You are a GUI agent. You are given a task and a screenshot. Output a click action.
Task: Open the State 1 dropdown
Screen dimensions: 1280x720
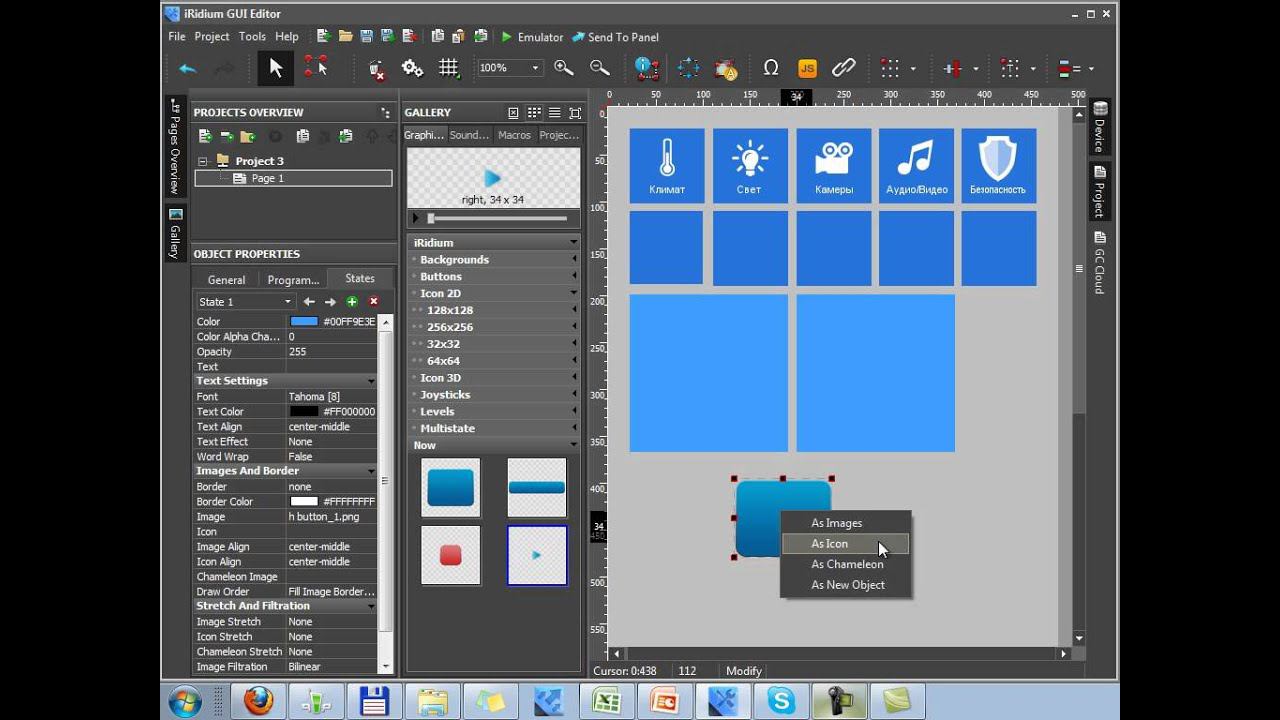tap(245, 302)
